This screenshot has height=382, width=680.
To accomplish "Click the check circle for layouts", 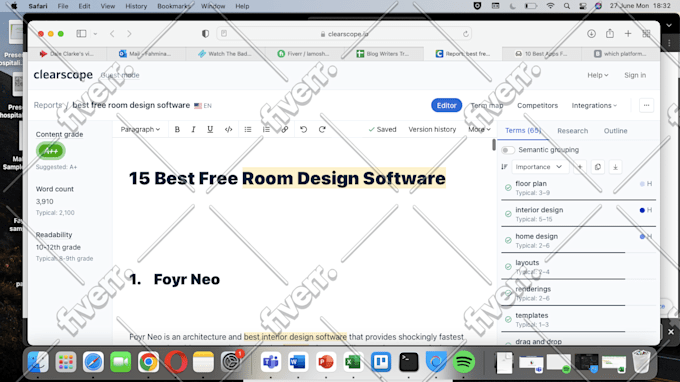I will [x=508, y=267].
